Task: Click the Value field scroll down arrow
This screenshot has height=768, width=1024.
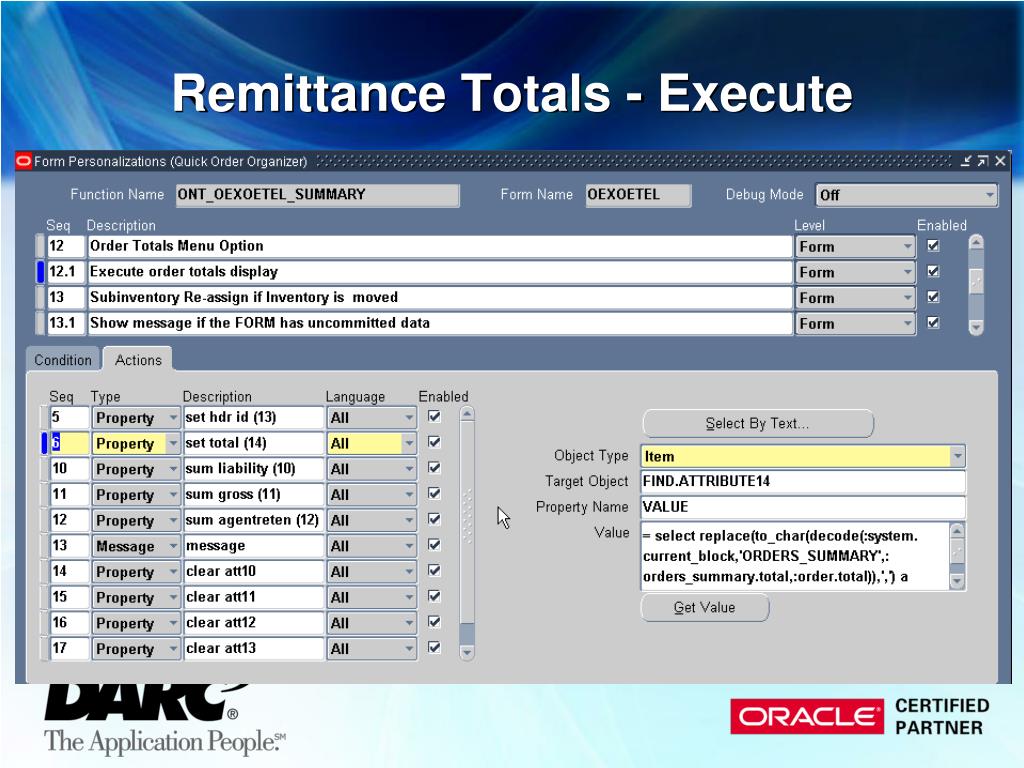Action: coord(957,580)
